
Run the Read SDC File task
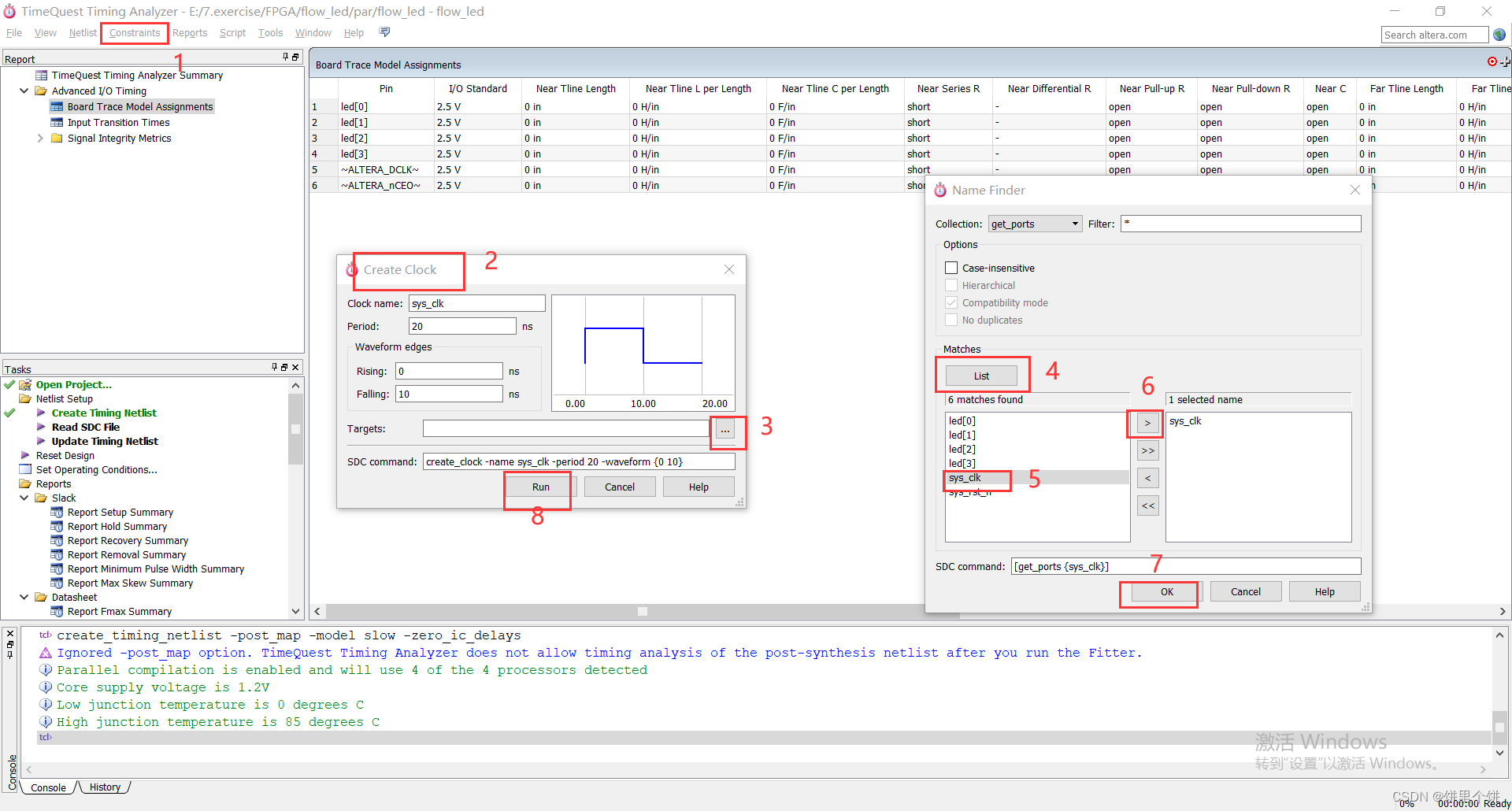(86, 428)
